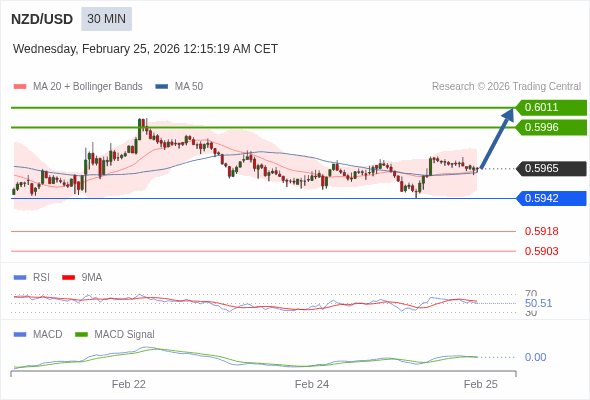Click the Research © 2026 Trading Central credit
The image size is (590, 400).
point(506,87)
